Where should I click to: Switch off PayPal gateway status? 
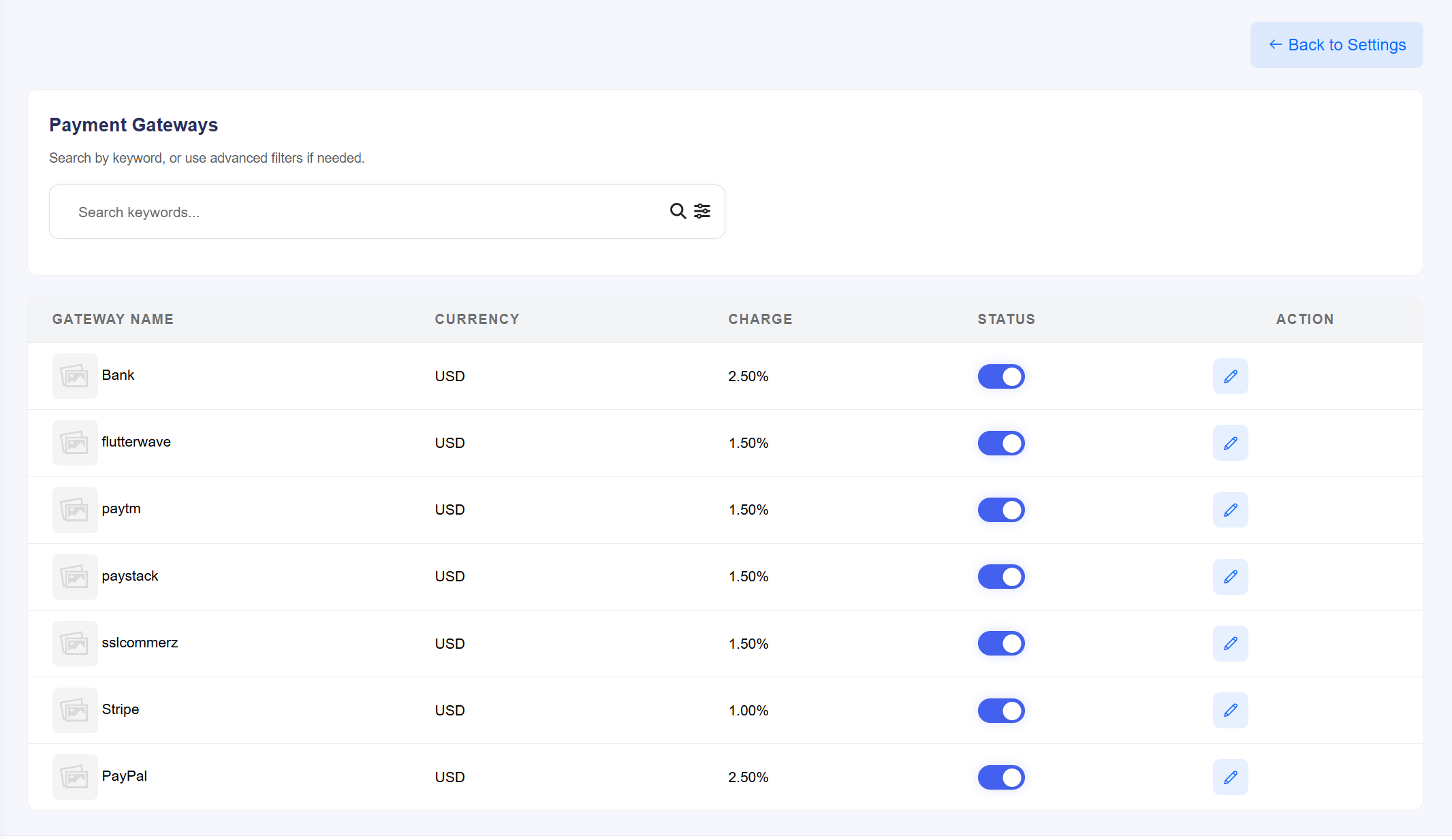(1001, 777)
